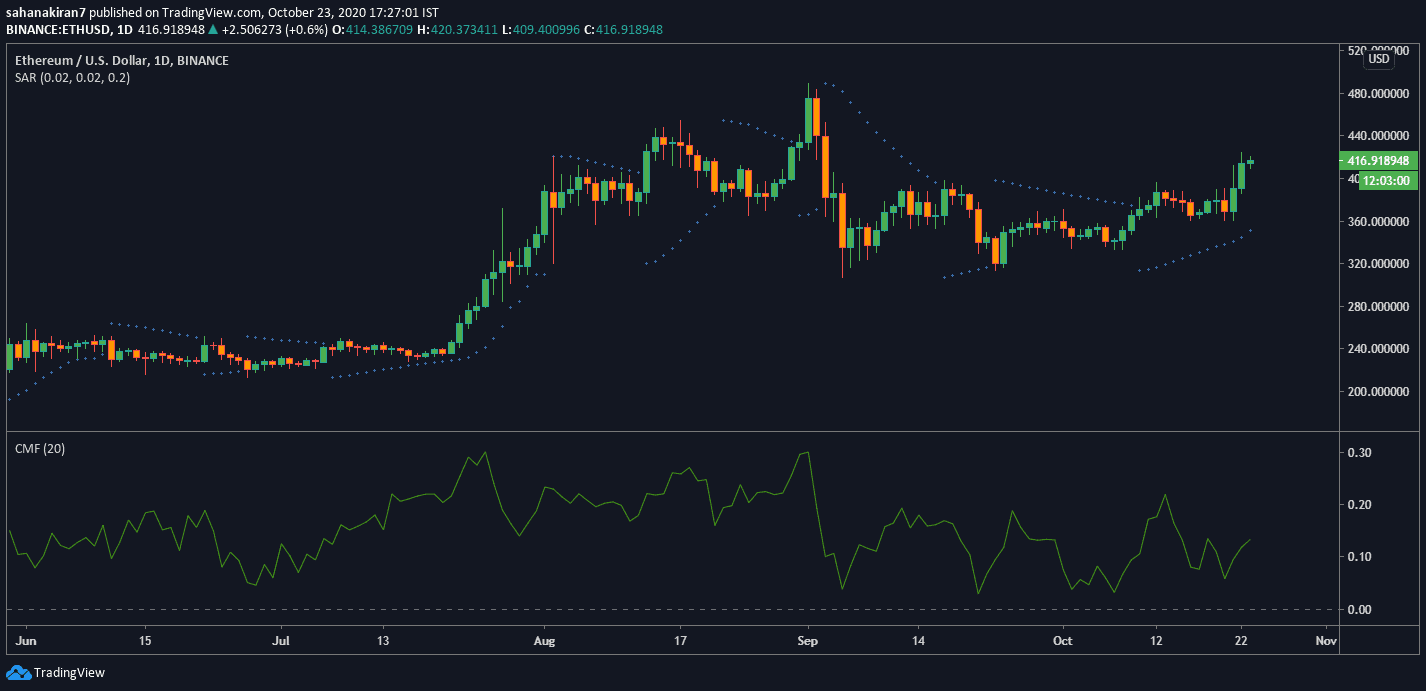Click the Sep marker on time axis
The image size is (1426, 691).
click(x=809, y=640)
